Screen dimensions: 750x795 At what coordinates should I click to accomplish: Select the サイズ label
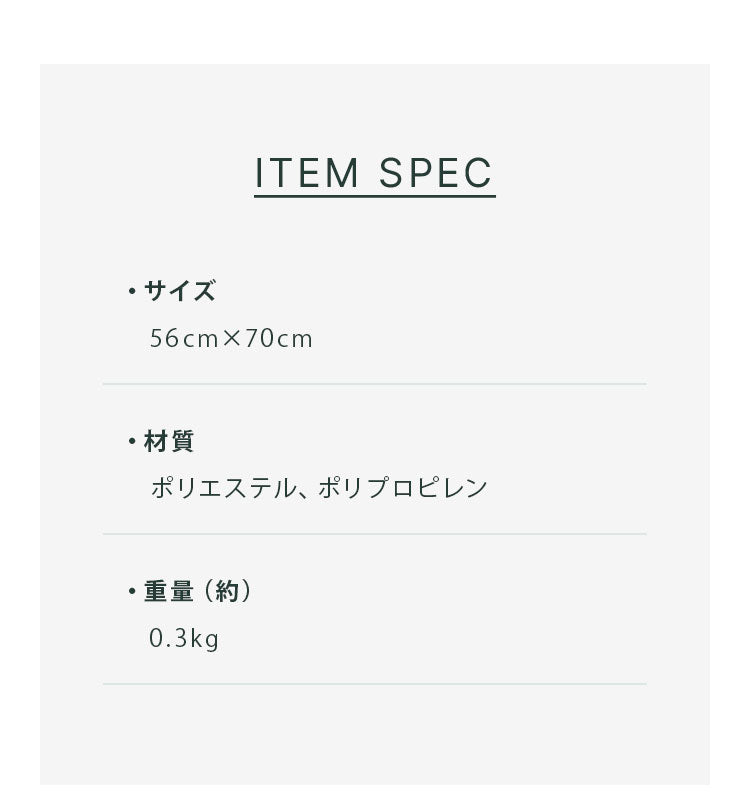[180, 291]
